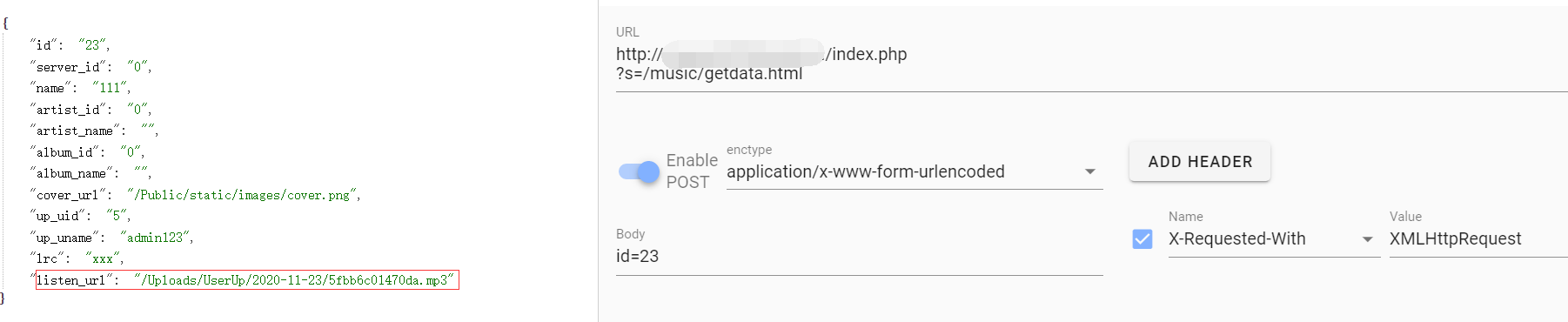The height and width of the screenshot is (322, 1568).
Task: Expand the header Name dropdown arrow
Action: pyautogui.click(x=1367, y=239)
